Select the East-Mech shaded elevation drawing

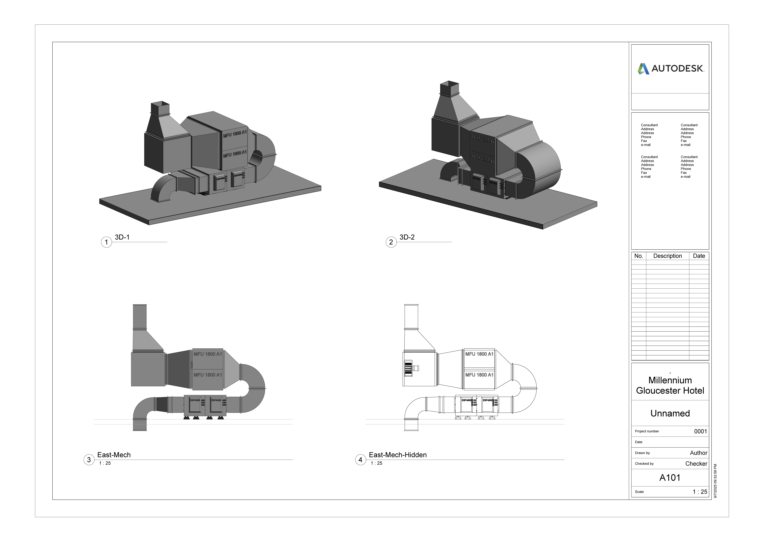[x=199, y=368]
